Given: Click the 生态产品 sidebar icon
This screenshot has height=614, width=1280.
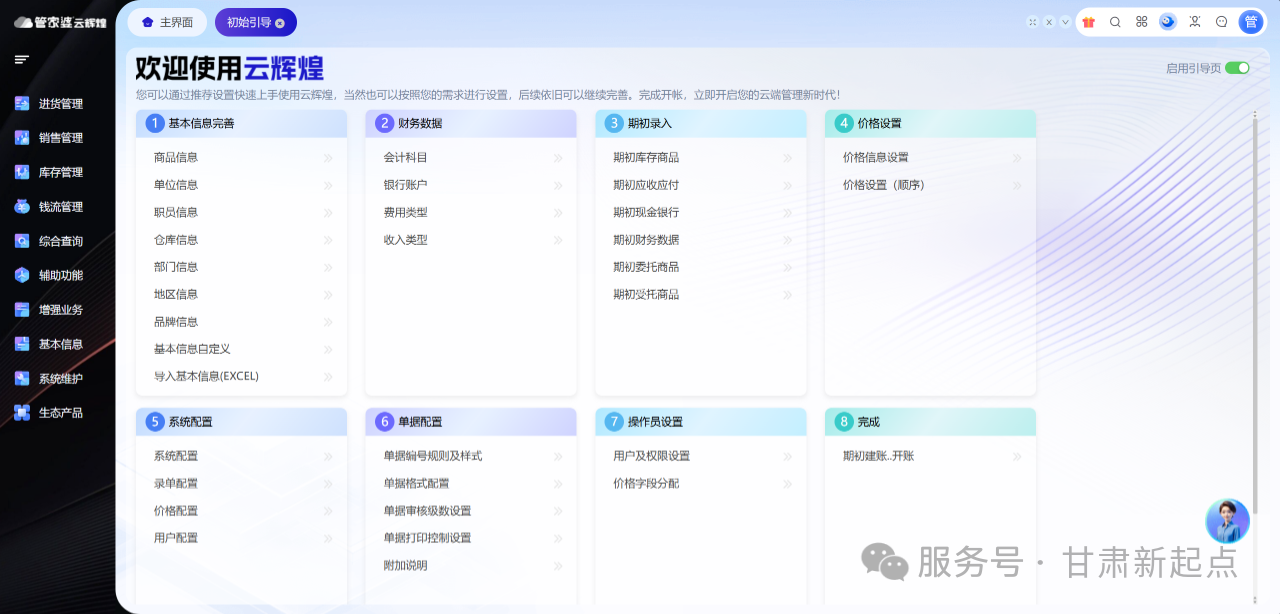Looking at the screenshot, I should pos(22,413).
